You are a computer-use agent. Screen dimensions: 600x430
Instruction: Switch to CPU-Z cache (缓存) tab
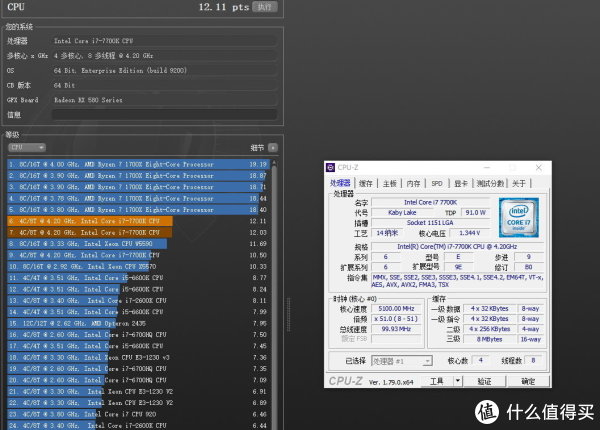click(366, 184)
